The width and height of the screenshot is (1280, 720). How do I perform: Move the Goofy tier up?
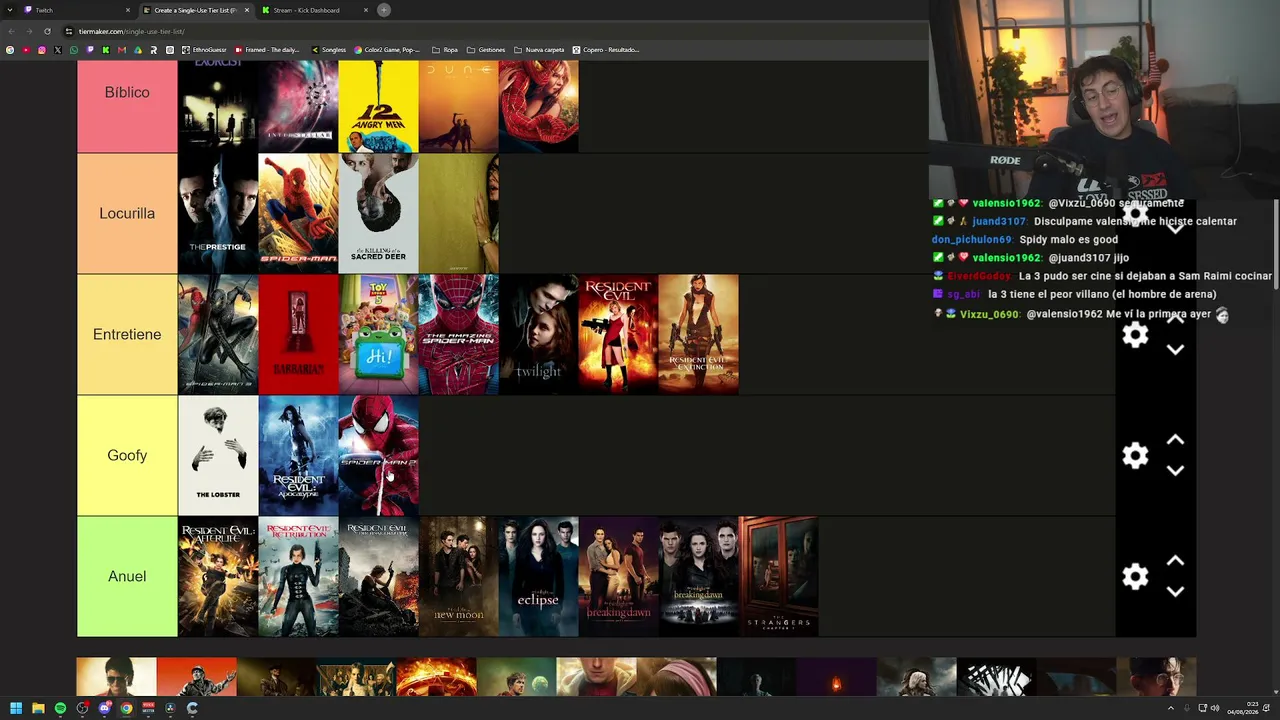[x=1175, y=440]
